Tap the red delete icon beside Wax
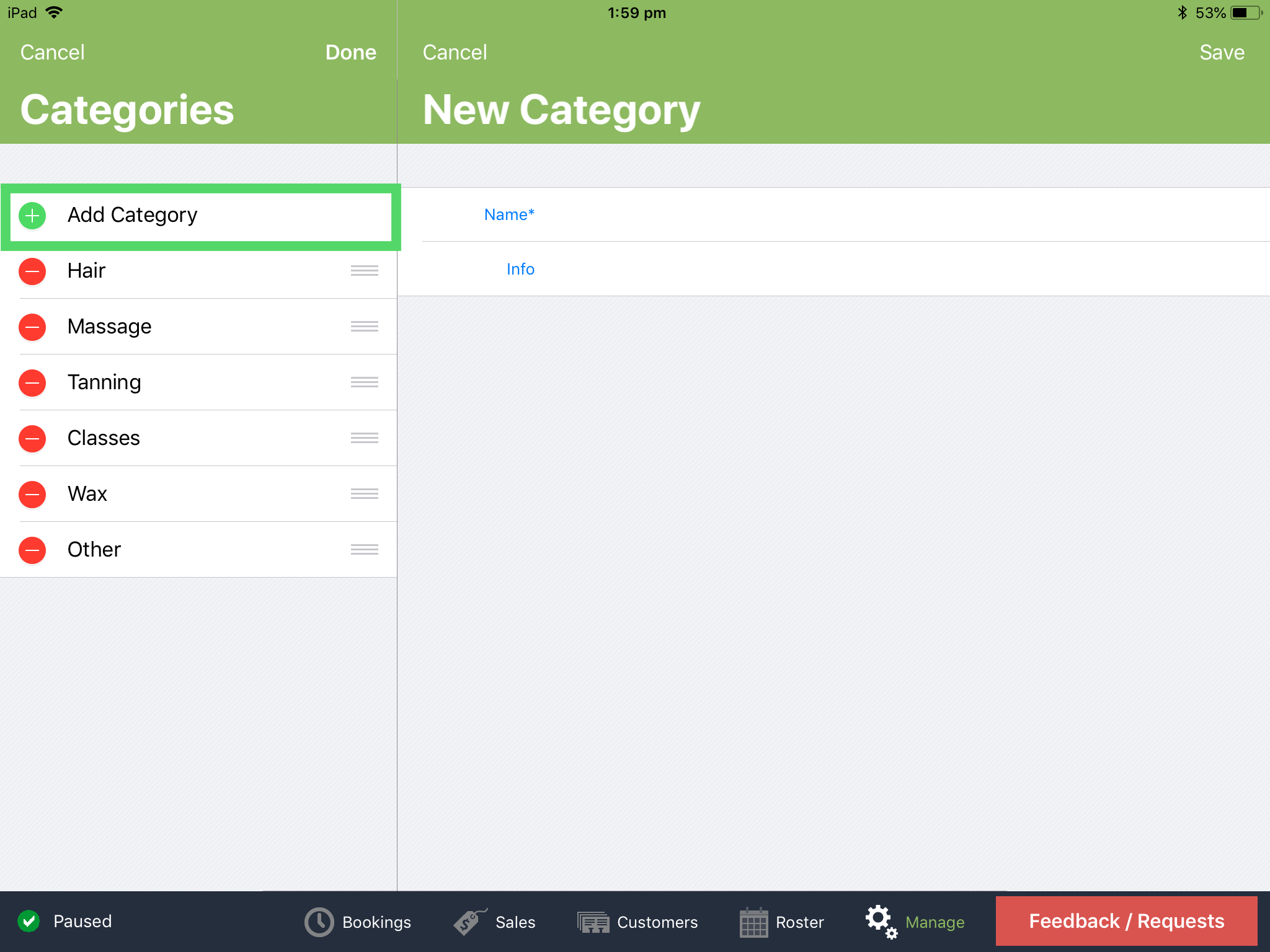The image size is (1270, 952). [x=32, y=495]
